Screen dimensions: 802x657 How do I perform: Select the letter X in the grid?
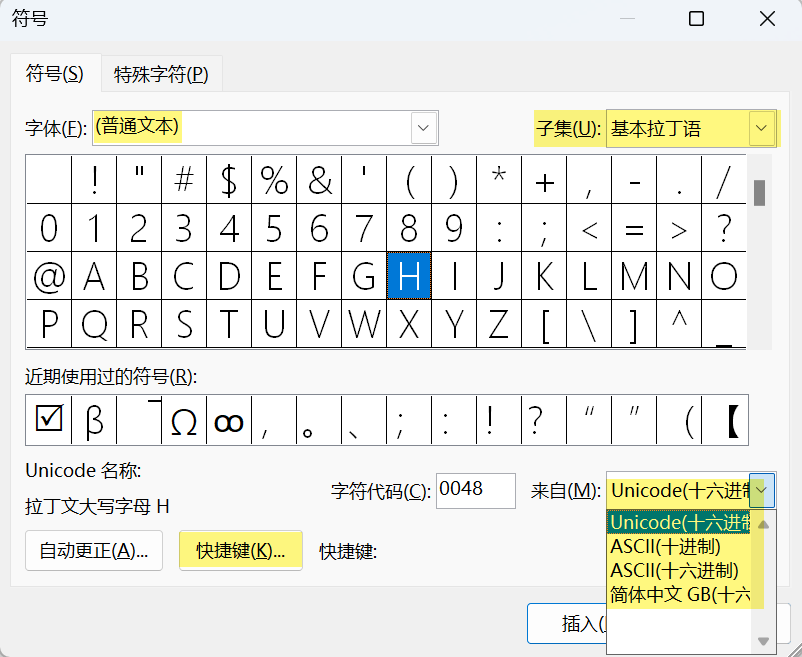point(409,324)
